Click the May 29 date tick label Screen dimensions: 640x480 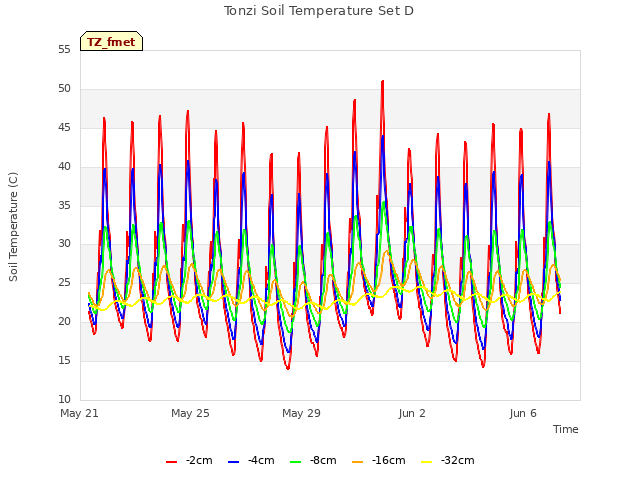301,413
